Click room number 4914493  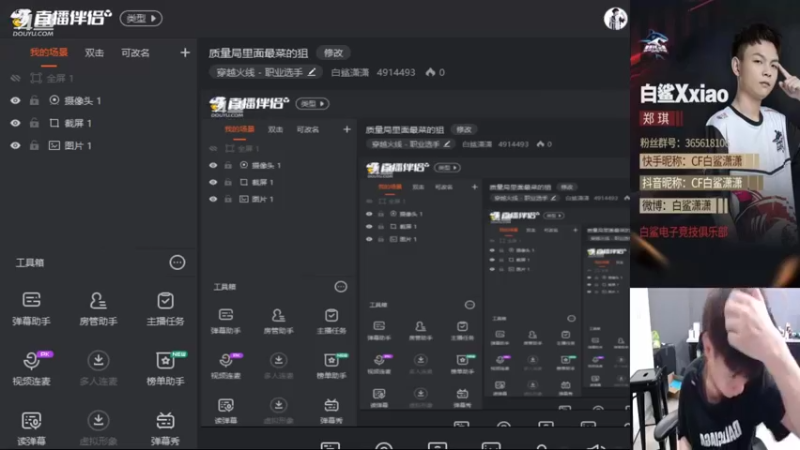coord(396,72)
